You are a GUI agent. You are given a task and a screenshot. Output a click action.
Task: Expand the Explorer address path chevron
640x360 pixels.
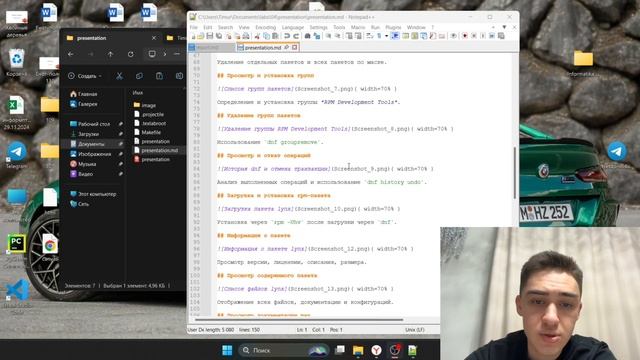point(165,54)
